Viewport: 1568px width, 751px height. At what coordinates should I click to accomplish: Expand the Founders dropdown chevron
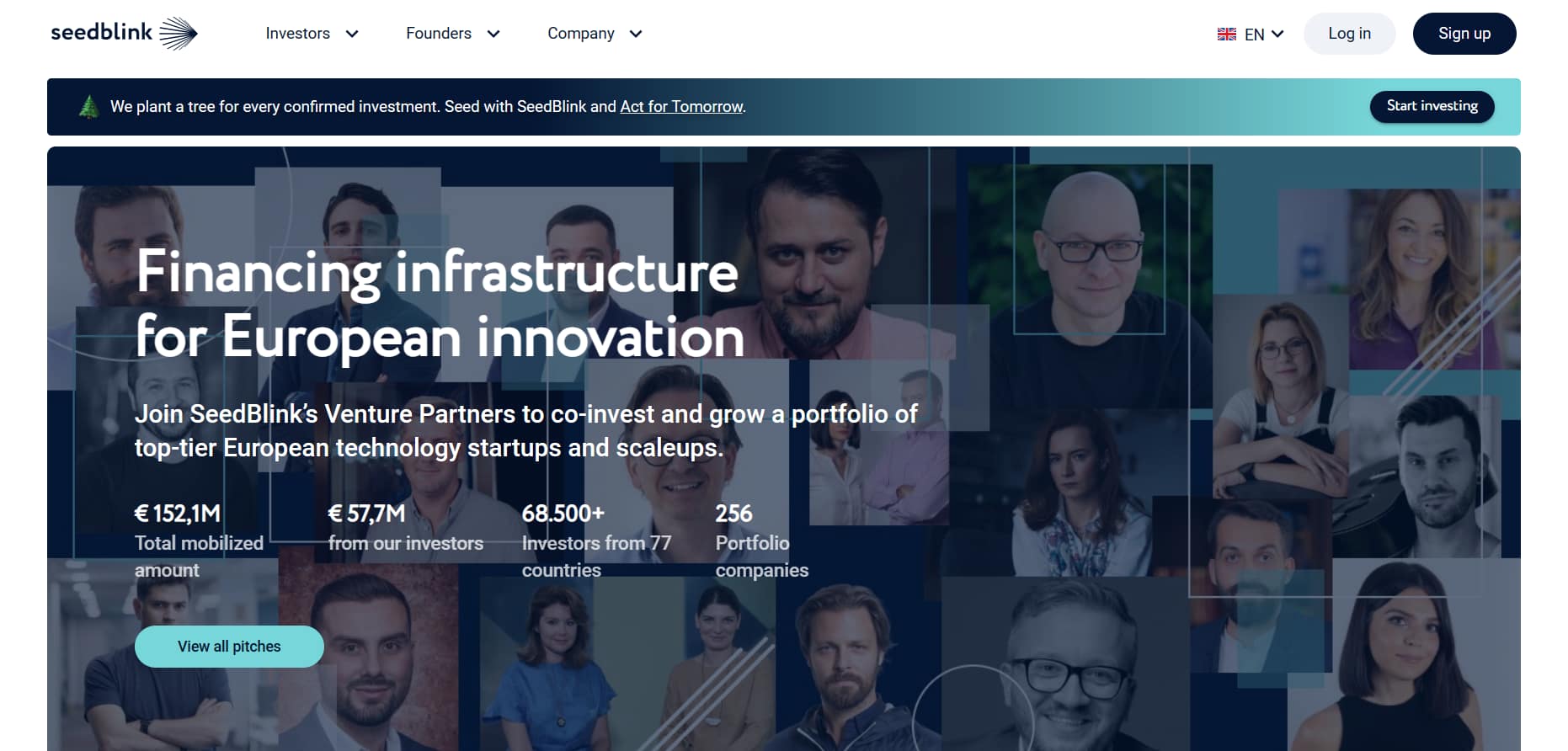click(493, 34)
